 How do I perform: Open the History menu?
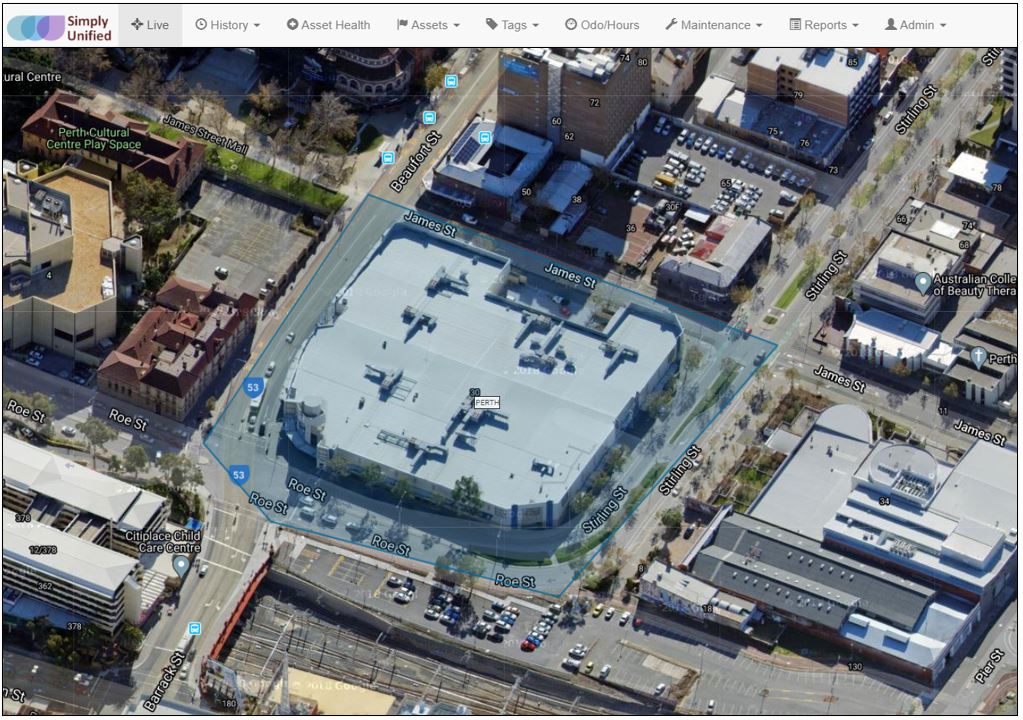point(228,25)
